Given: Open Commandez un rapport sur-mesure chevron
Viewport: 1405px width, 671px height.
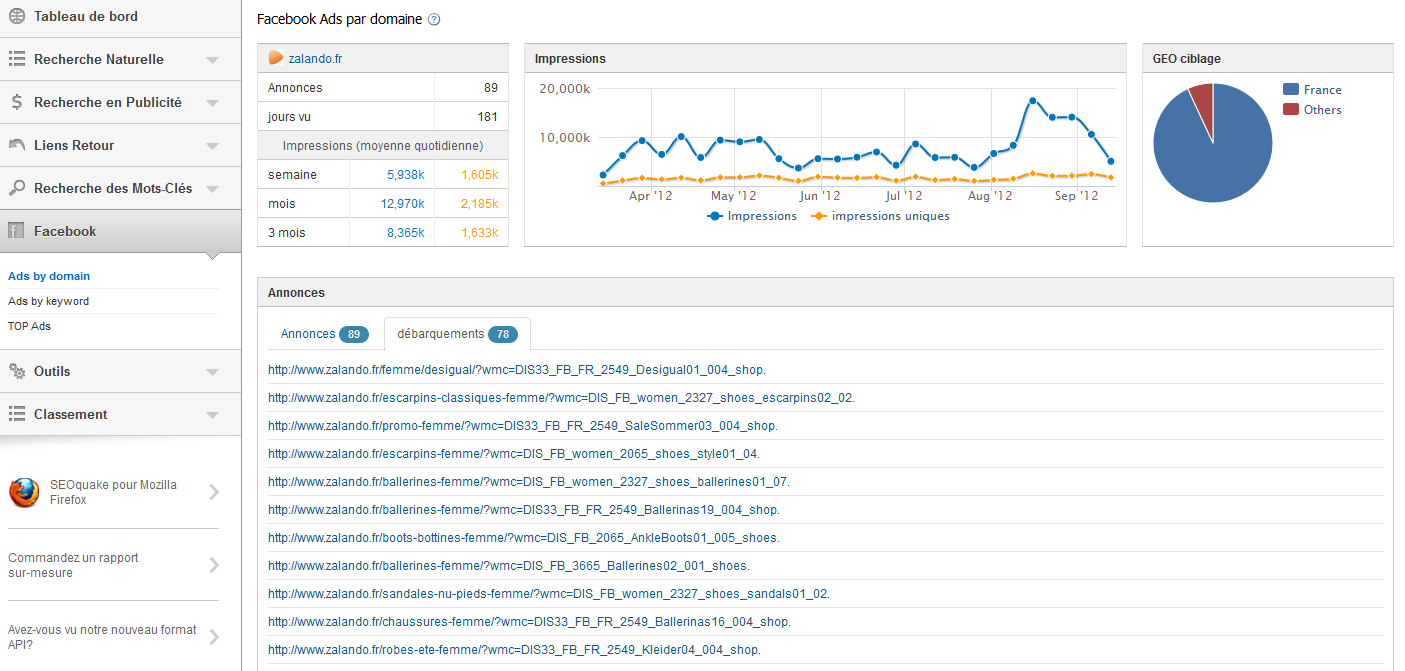Looking at the screenshot, I should pos(214,565).
